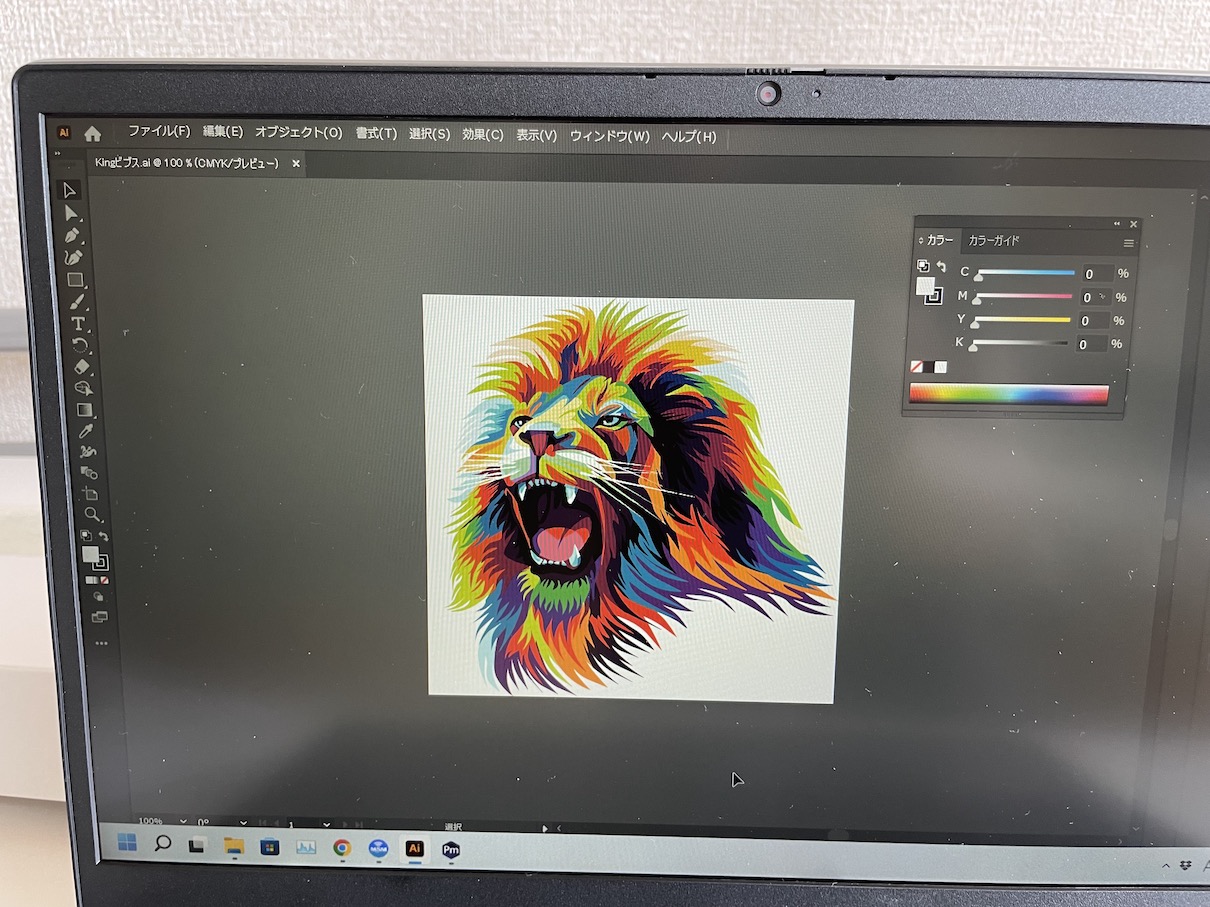This screenshot has height=907, width=1210.
Task: Select the Gradient tool
Action: point(85,410)
